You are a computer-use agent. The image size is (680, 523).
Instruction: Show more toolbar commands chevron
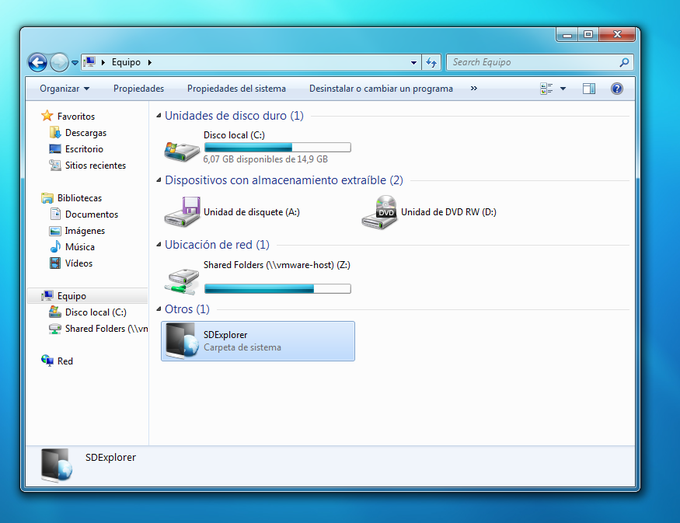pos(474,88)
